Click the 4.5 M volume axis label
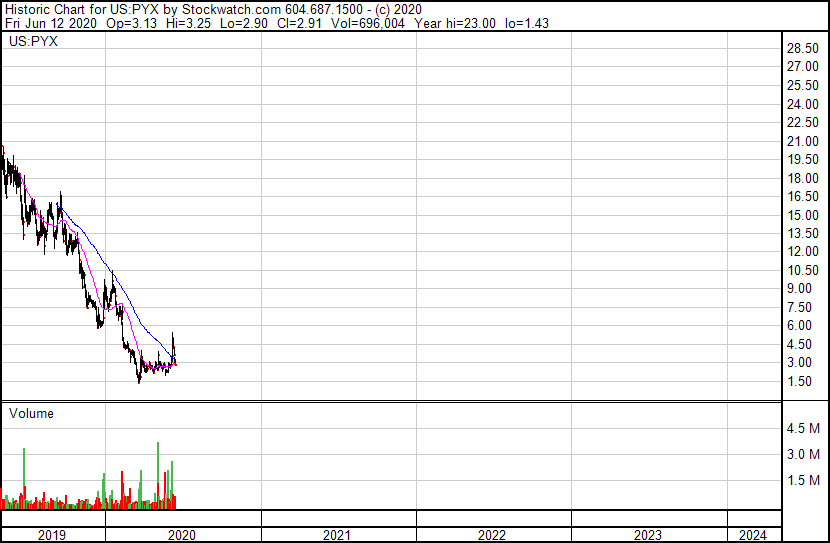830x543 pixels. tap(803, 428)
